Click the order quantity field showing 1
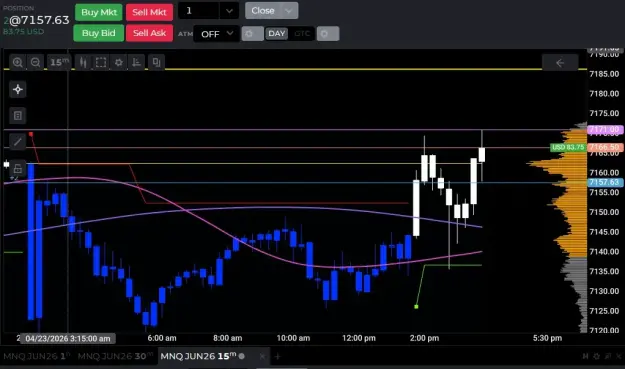The height and width of the screenshot is (369, 625). pyautogui.click(x=199, y=11)
